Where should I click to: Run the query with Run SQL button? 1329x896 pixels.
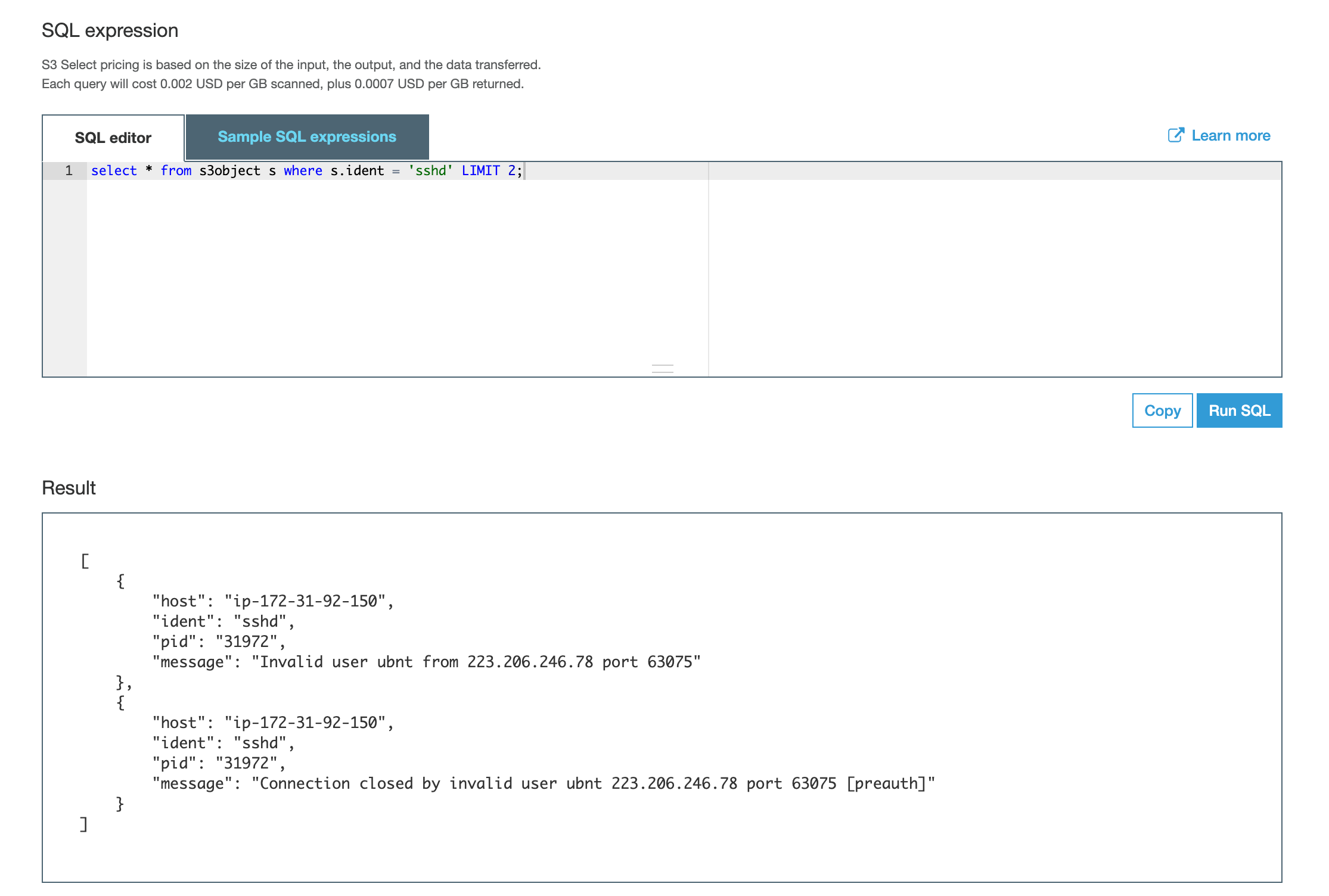pos(1239,410)
